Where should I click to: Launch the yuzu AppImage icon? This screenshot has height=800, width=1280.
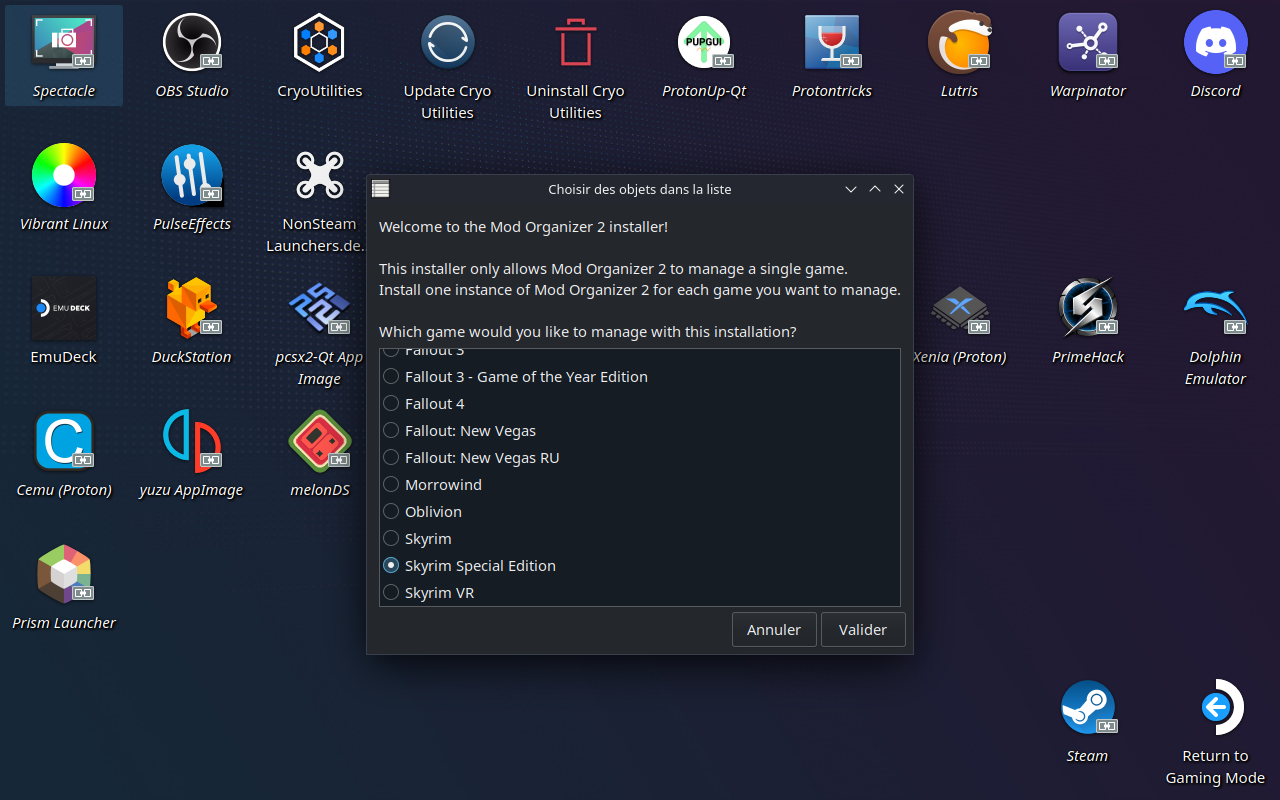tap(192, 441)
